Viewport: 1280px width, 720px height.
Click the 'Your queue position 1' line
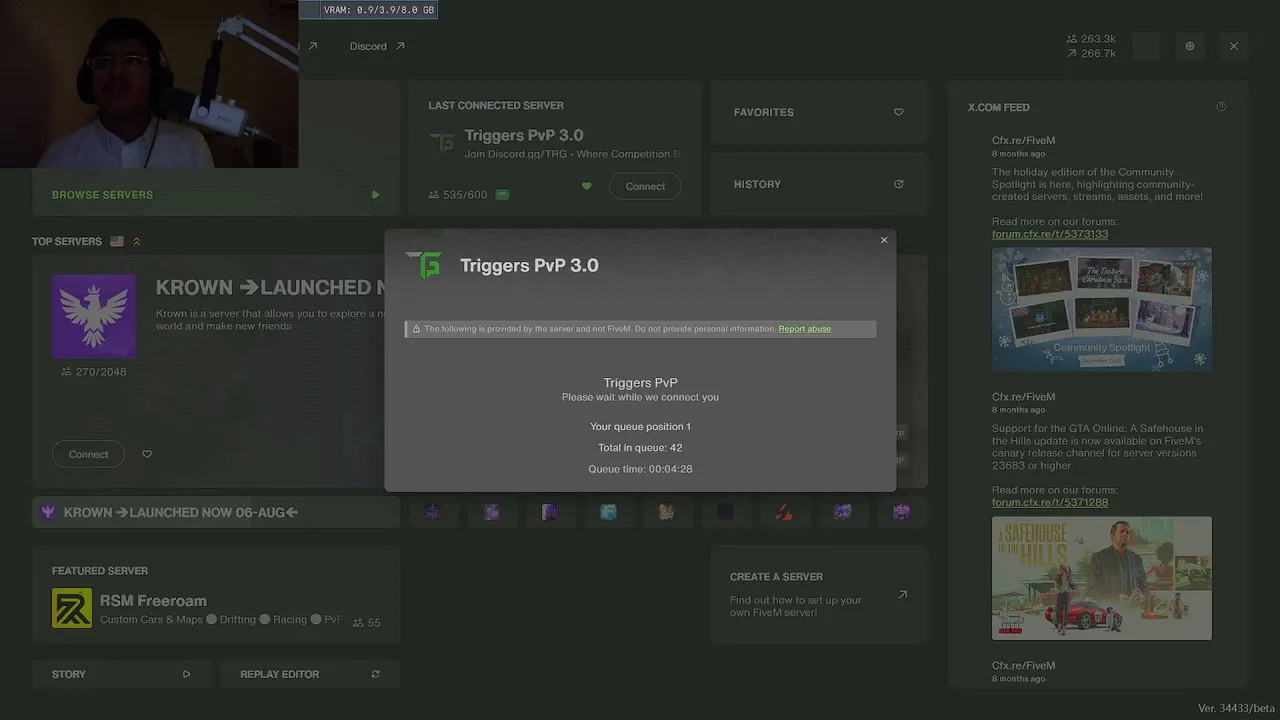[640, 427]
